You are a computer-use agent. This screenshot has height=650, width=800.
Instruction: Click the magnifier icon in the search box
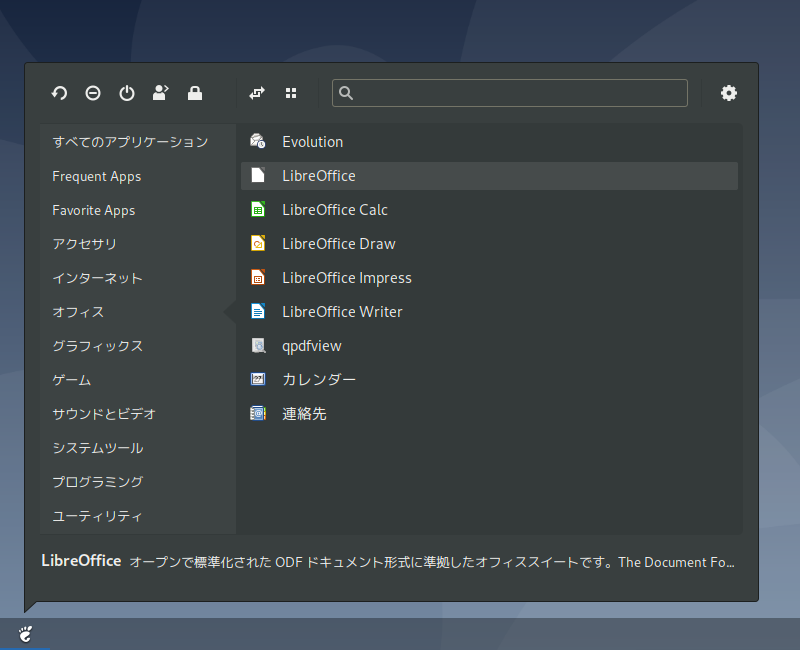point(345,93)
